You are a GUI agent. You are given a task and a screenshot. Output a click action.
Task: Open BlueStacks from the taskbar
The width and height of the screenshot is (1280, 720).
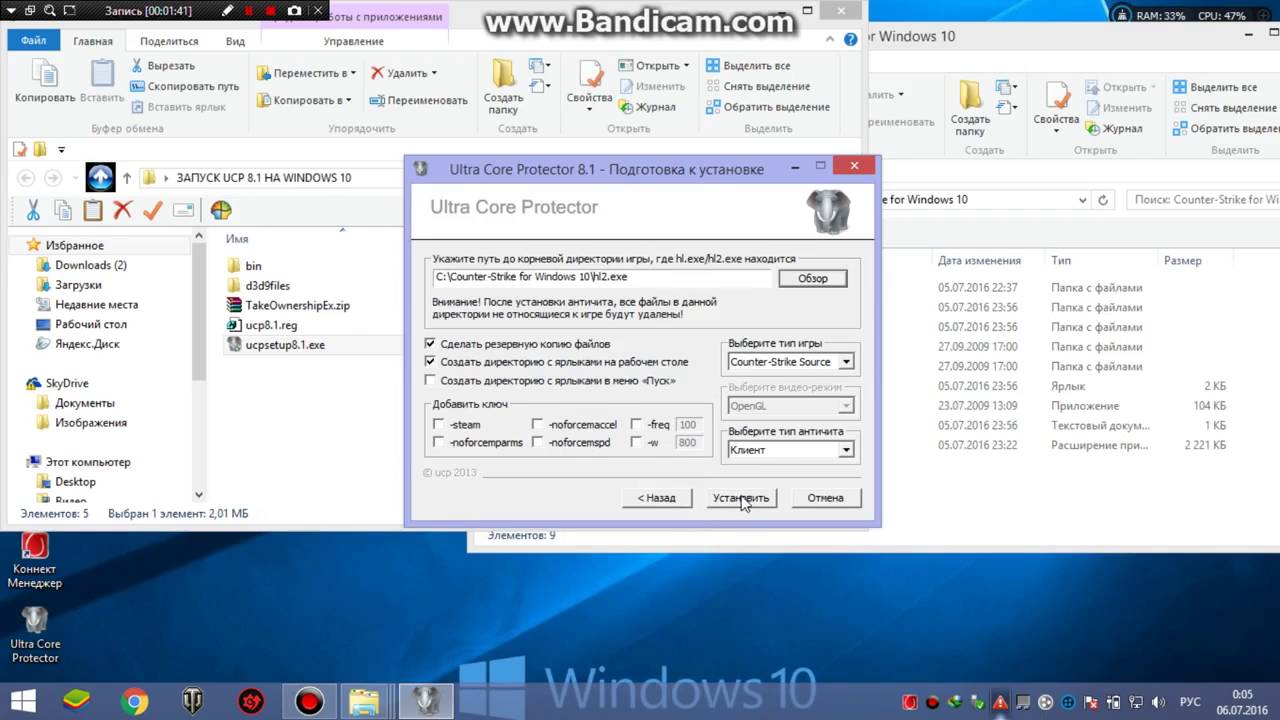(x=76, y=702)
